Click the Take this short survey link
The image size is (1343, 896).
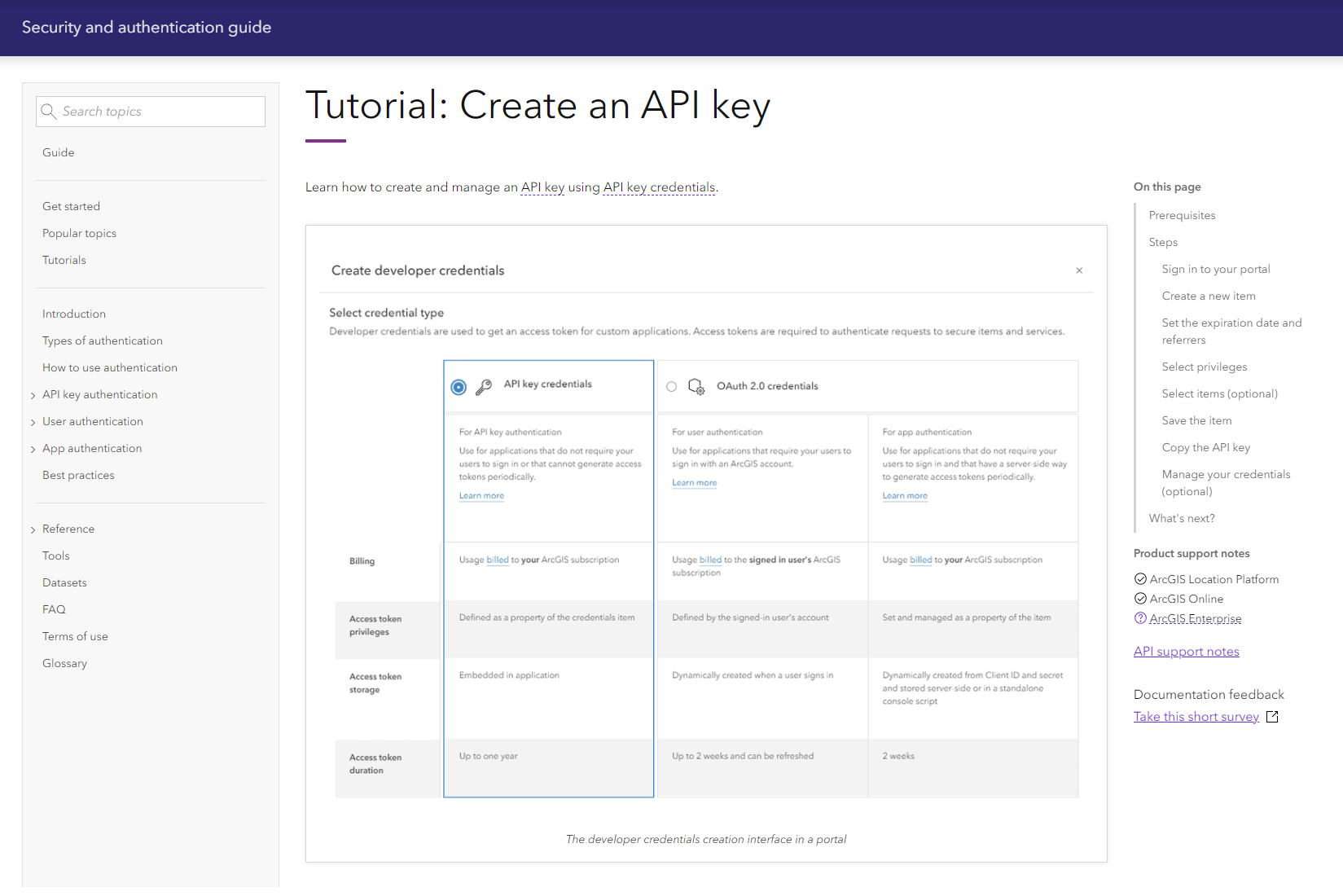pyautogui.click(x=1196, y=716)
